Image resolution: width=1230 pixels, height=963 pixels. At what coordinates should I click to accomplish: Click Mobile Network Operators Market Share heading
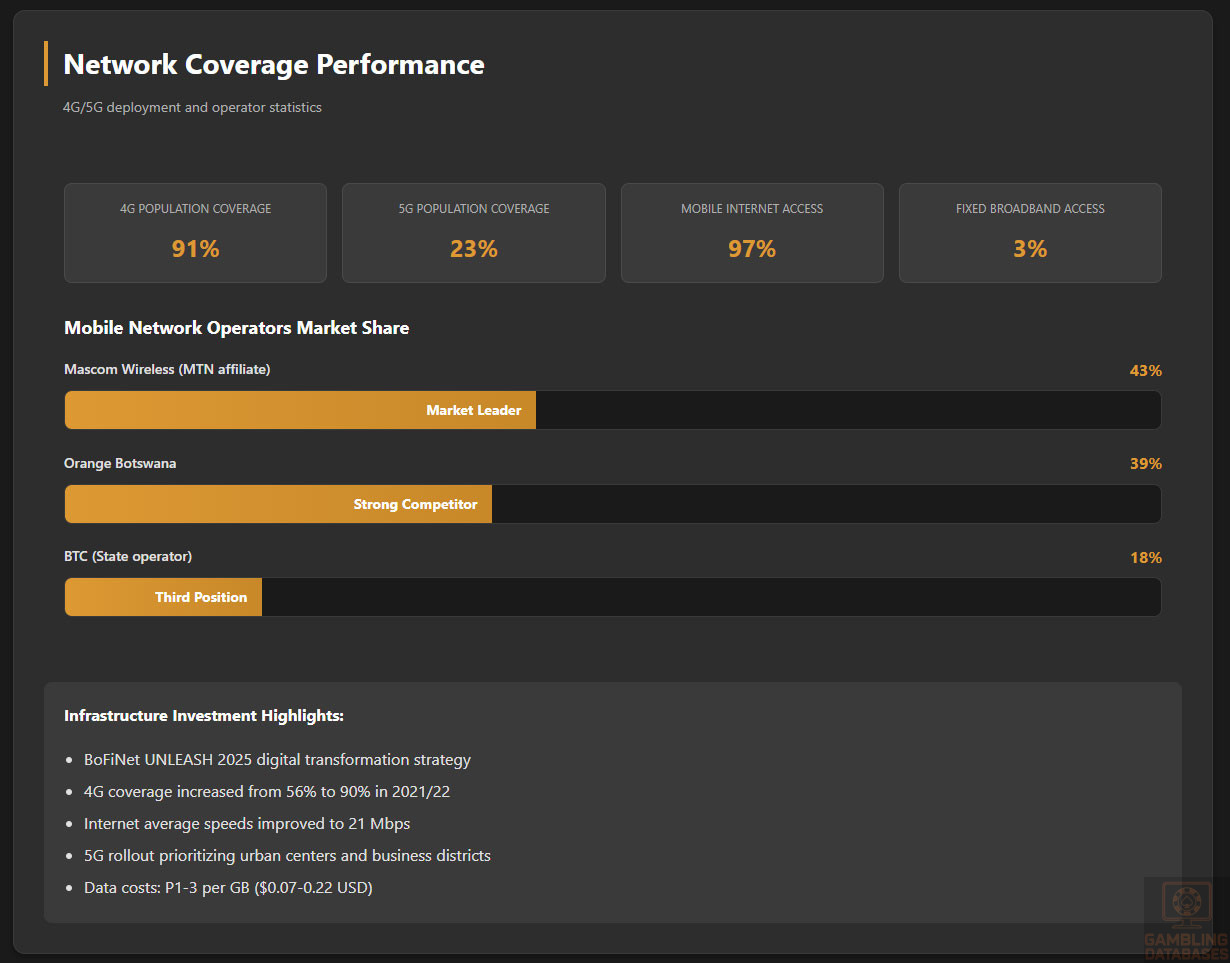pos(236,328)
